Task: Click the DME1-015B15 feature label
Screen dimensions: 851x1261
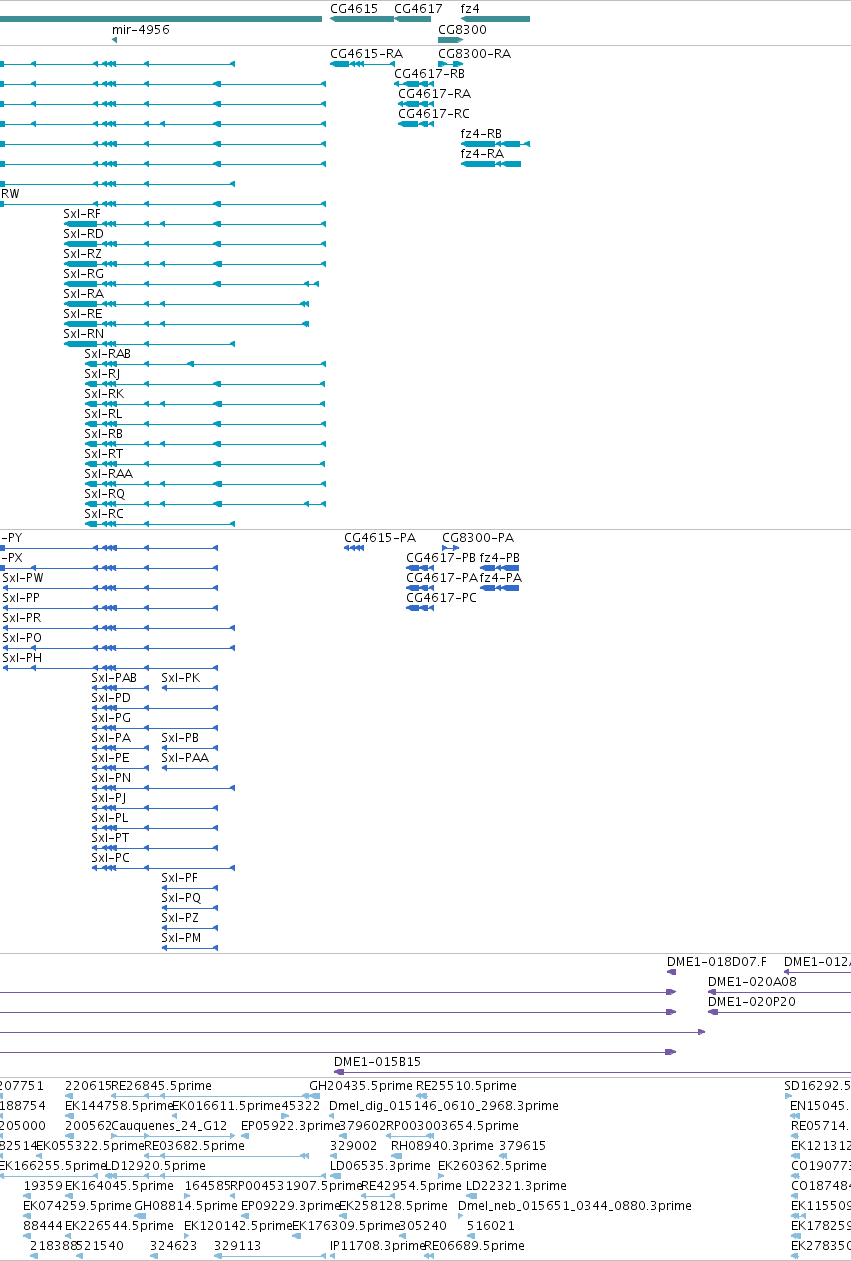Action: [x=378, y=1062]
